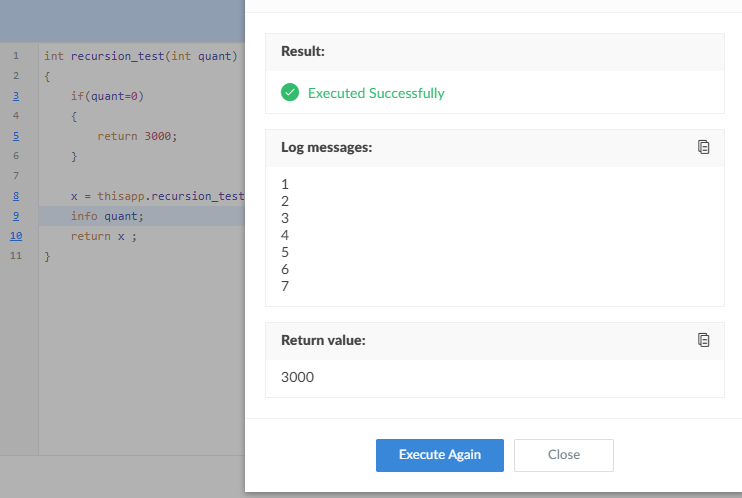Click line number 5 in the gutter

16,136
